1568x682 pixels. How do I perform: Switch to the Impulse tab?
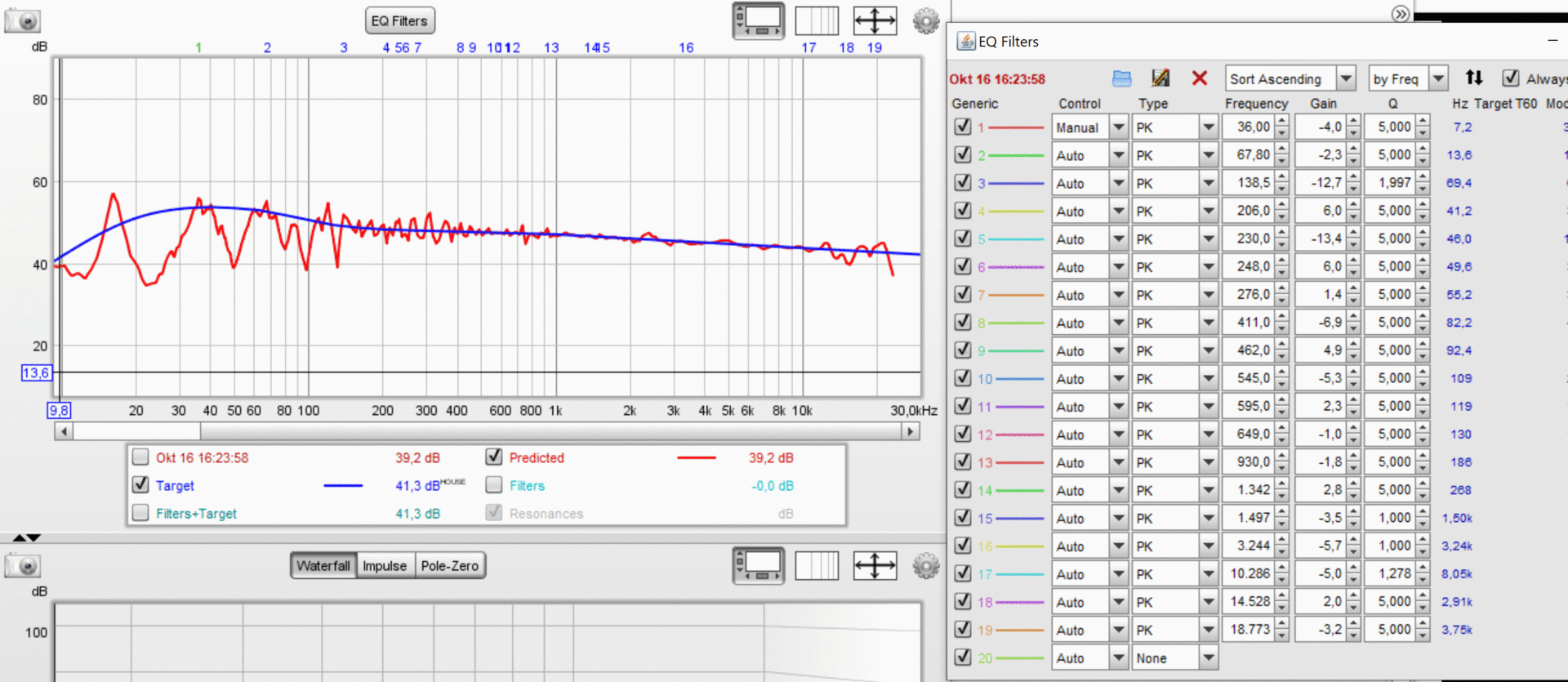[384, 565]
